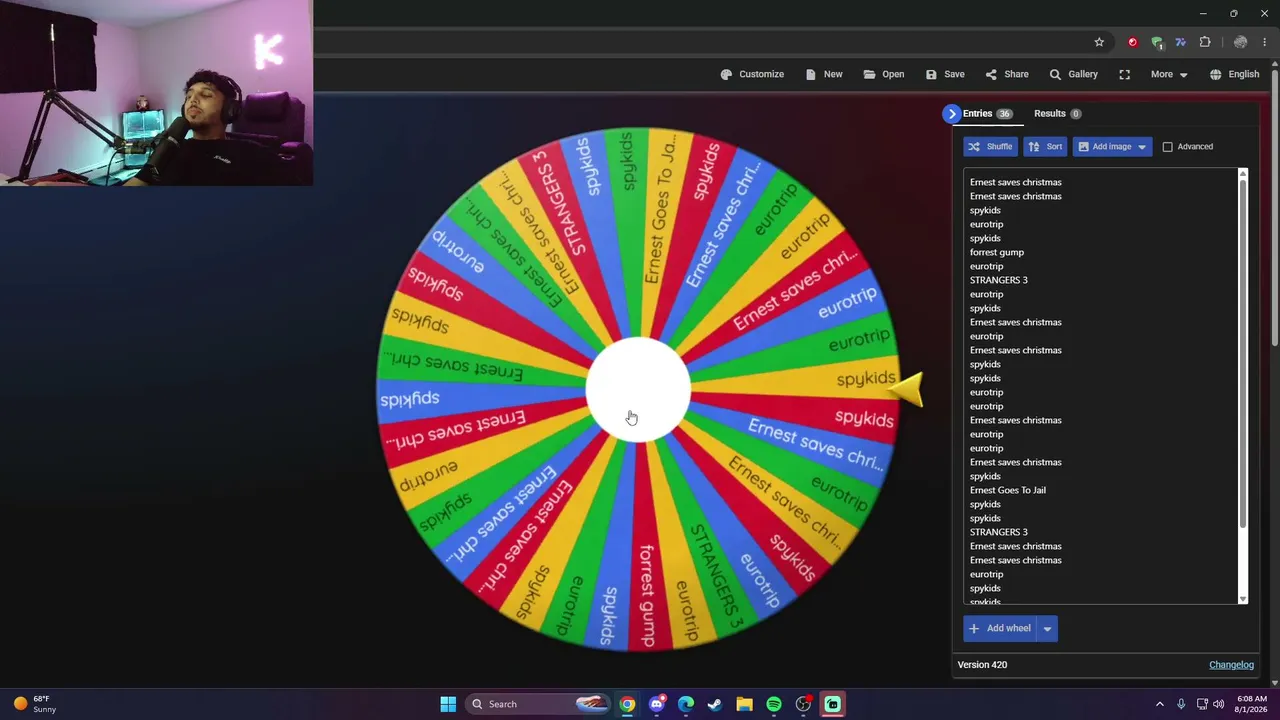The height and width of the screenshot is (720, 1280).
Task: Open the Add image dropdown
Action: [x=1112, y=147]
